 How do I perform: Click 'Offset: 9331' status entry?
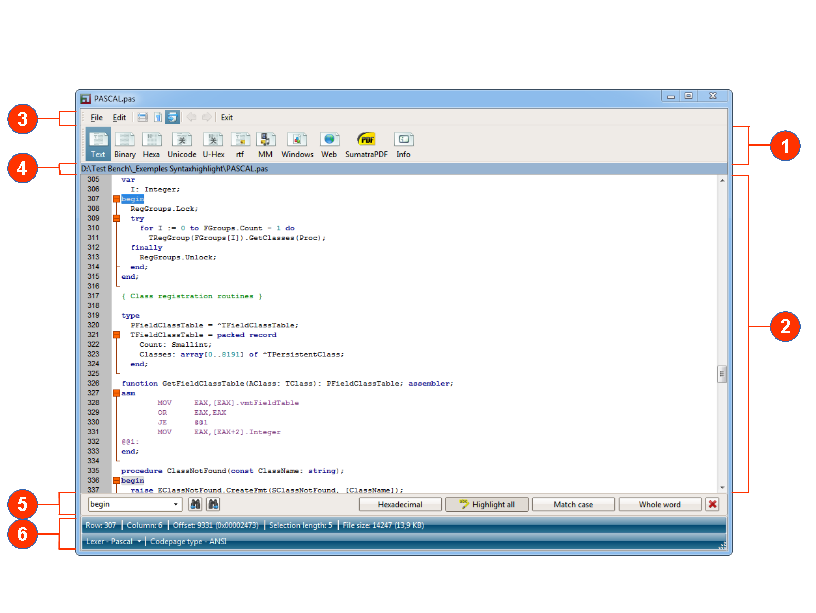(x=215, y=525)
